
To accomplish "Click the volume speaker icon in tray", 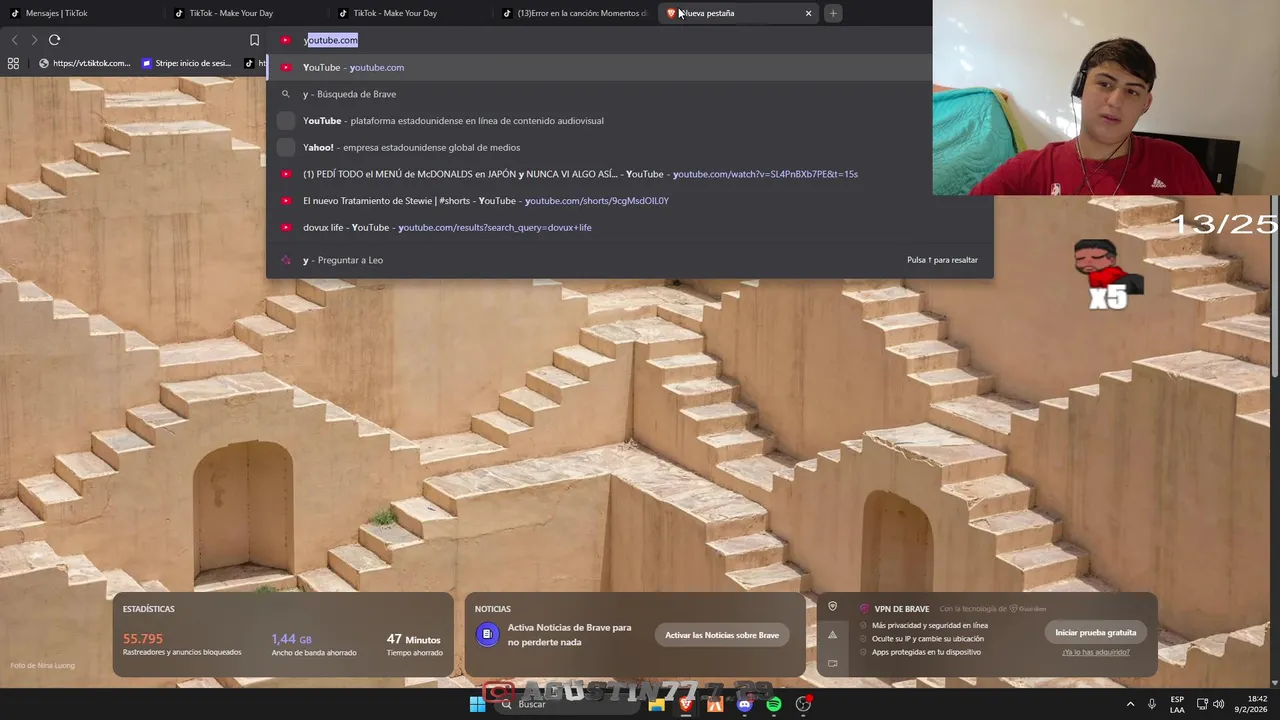I will pyautogui.click(x=1218, y=704).
